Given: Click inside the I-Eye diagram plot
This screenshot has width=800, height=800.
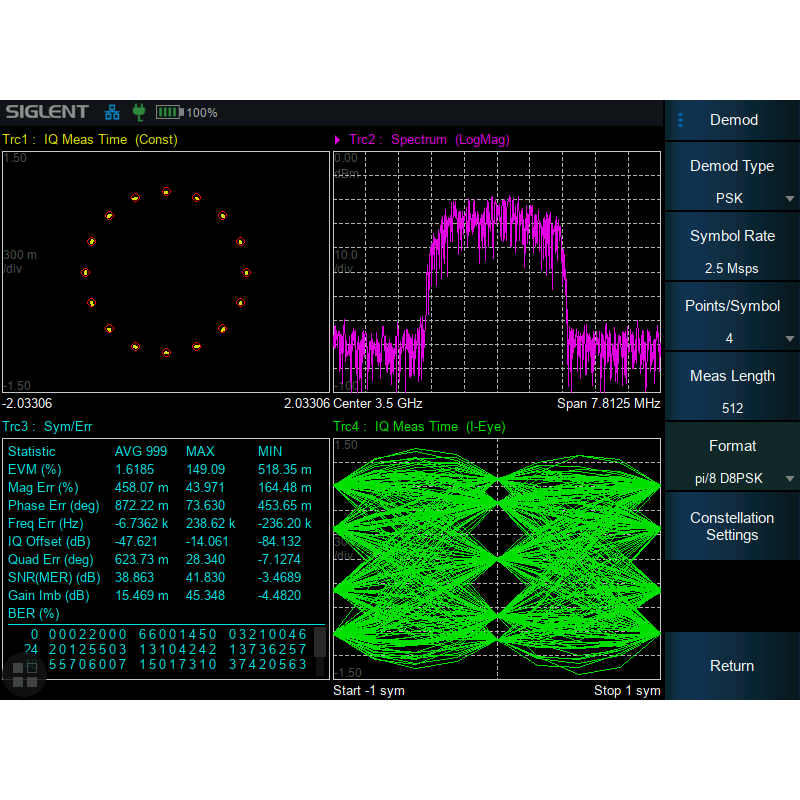Looking at the screenshot, I should pyautogui.click(x=497, y=558).
